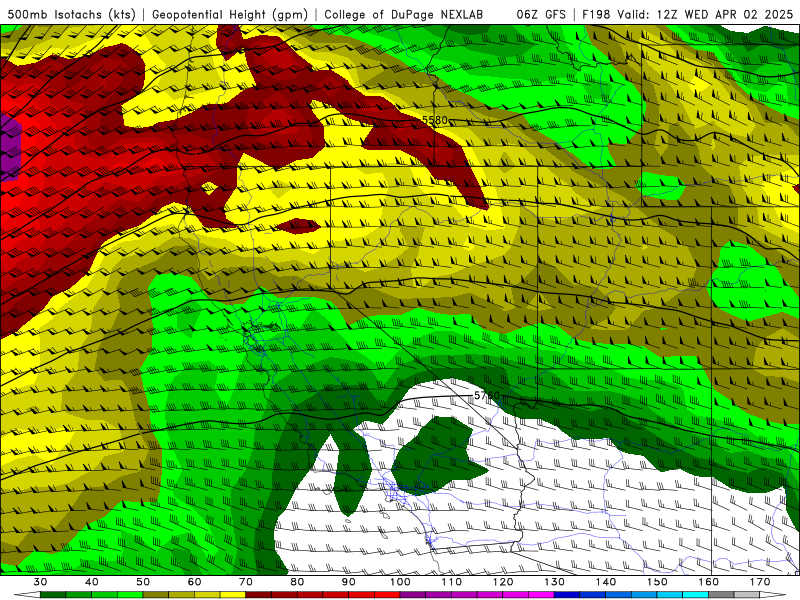This screenshot has width=800, height=600.
Task: Click the 170 value on the color scale
Action: point(760,582)
